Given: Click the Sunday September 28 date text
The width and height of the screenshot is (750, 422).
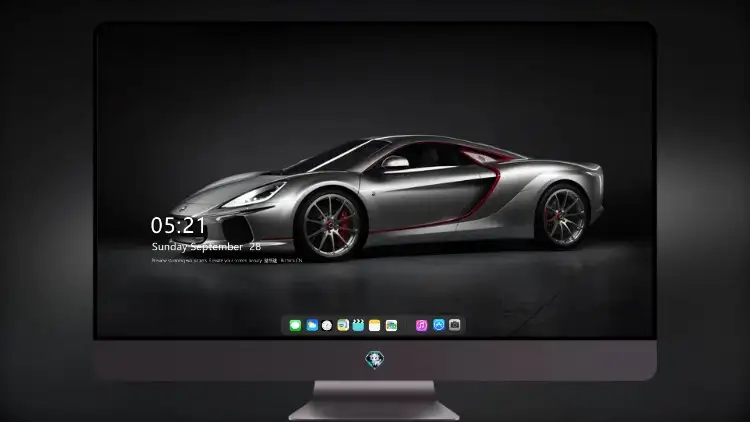Looking at the screenshot, I should pyautogui.click(x=207, y=247).
